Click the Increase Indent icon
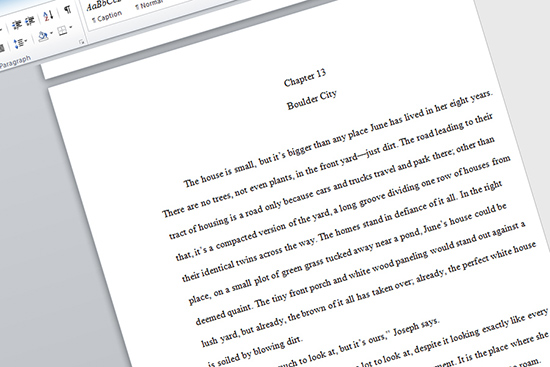The width and height of the screenshot is (550, 367). point(31,21)
